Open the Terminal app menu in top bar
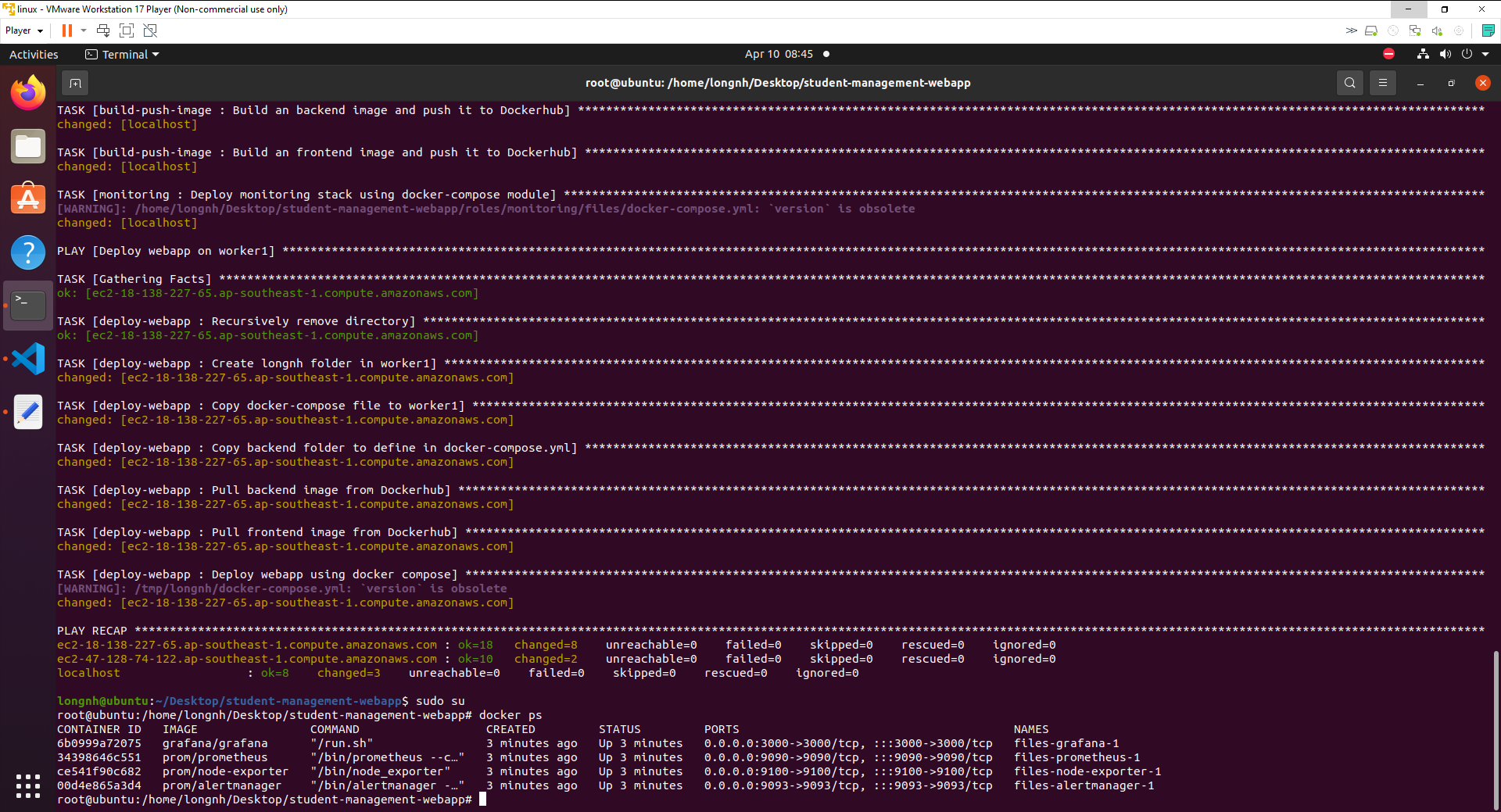 point(122,54)
